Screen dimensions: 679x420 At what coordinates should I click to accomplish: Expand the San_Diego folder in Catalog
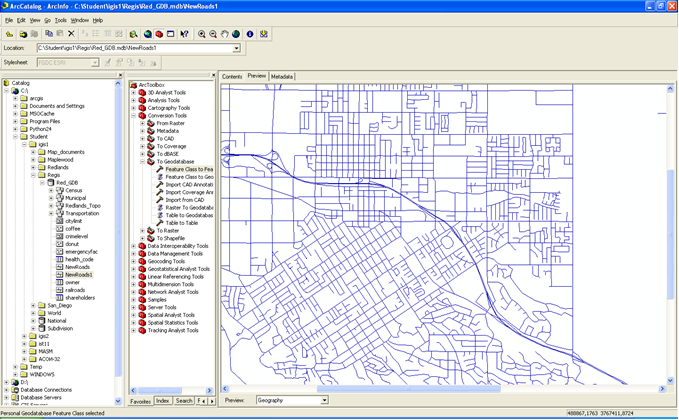pyautogui.click(x=33, y=306)
